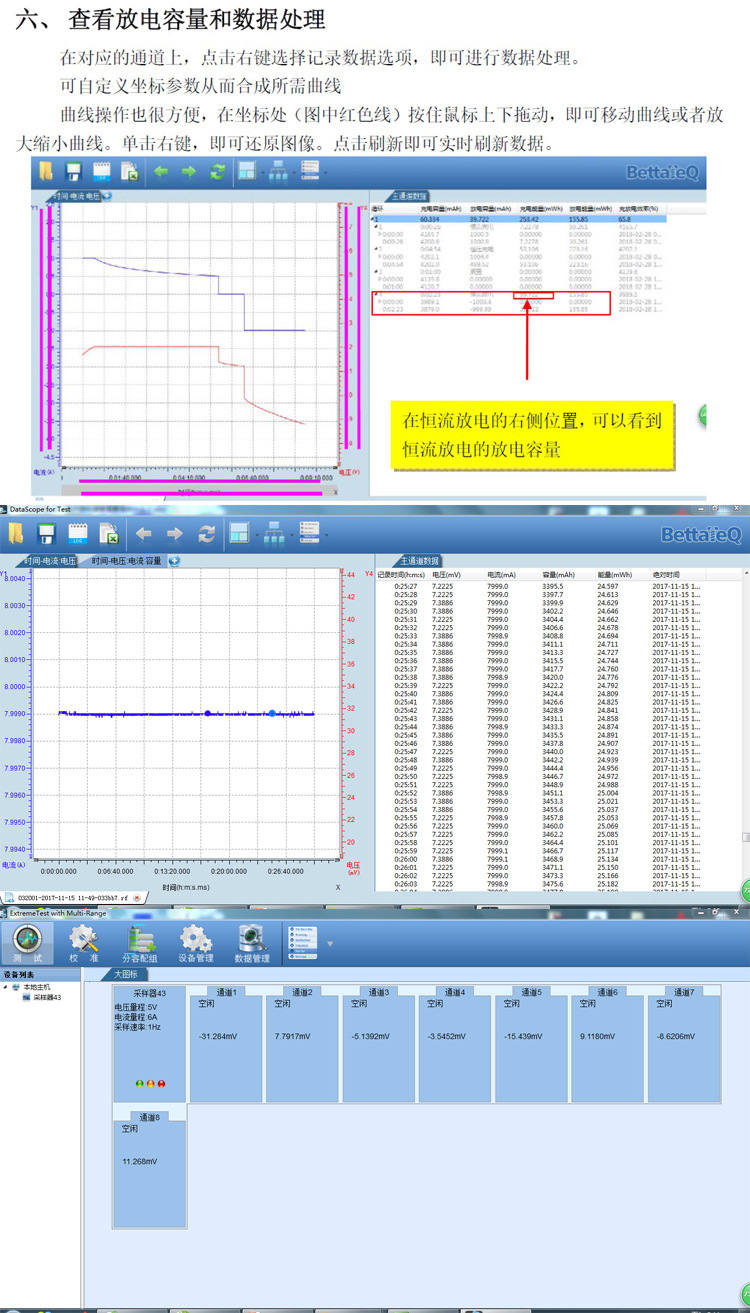Select channel card 通道8
The width and height of the screenshot is (750, 1313).
(x=149, y=1169)
